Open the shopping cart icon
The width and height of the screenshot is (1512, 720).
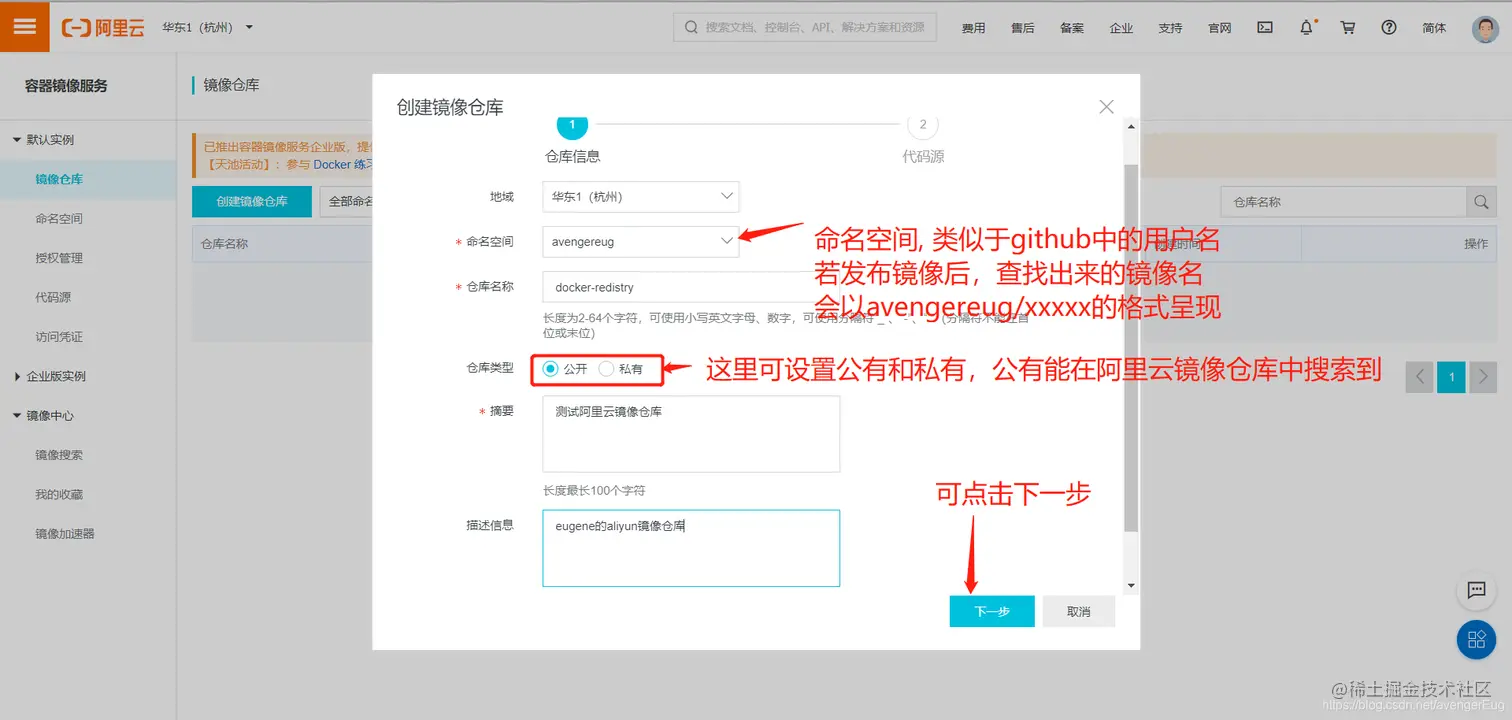(1347, 27)
